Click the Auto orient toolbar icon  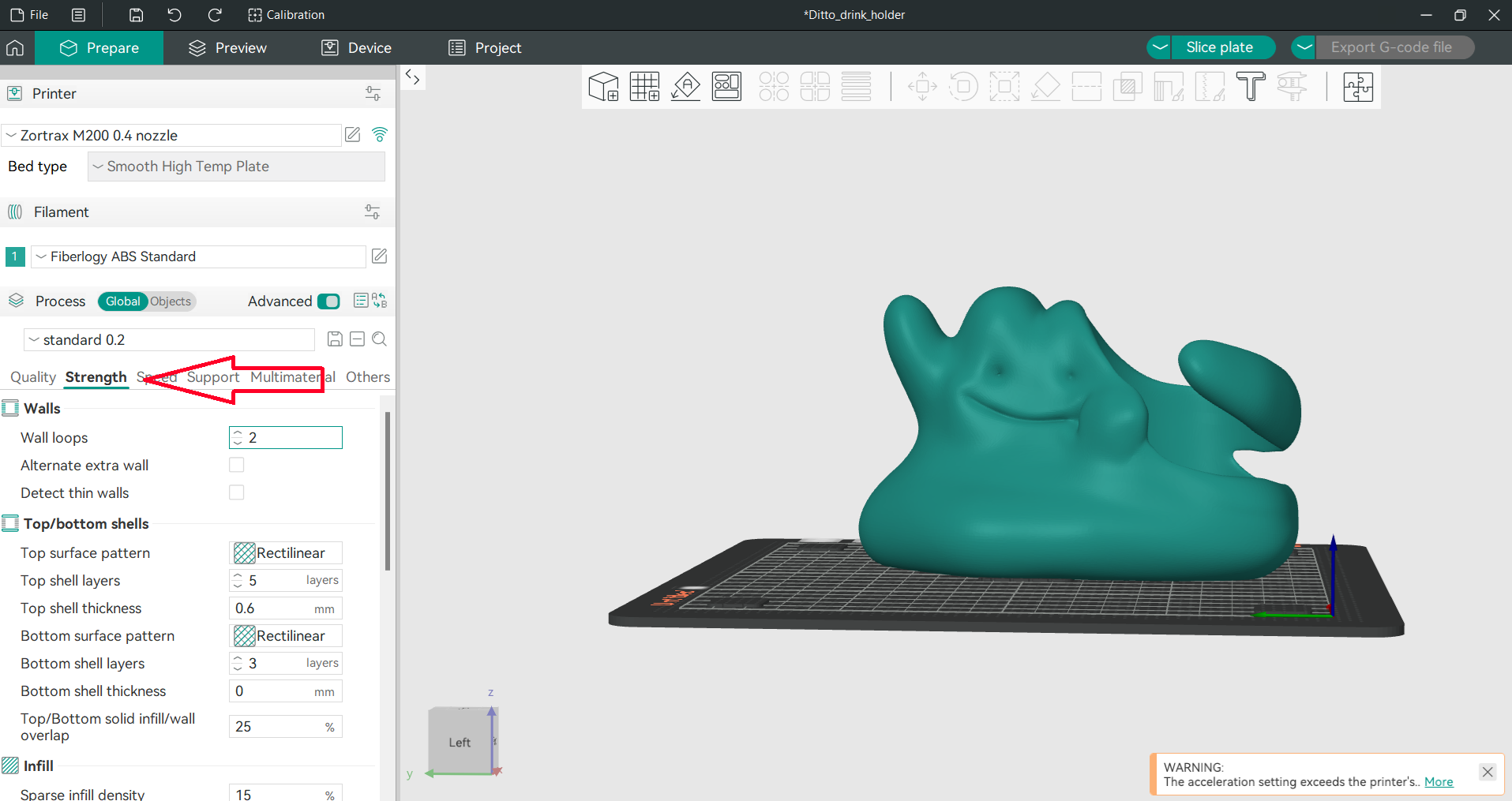coord(686,87)
